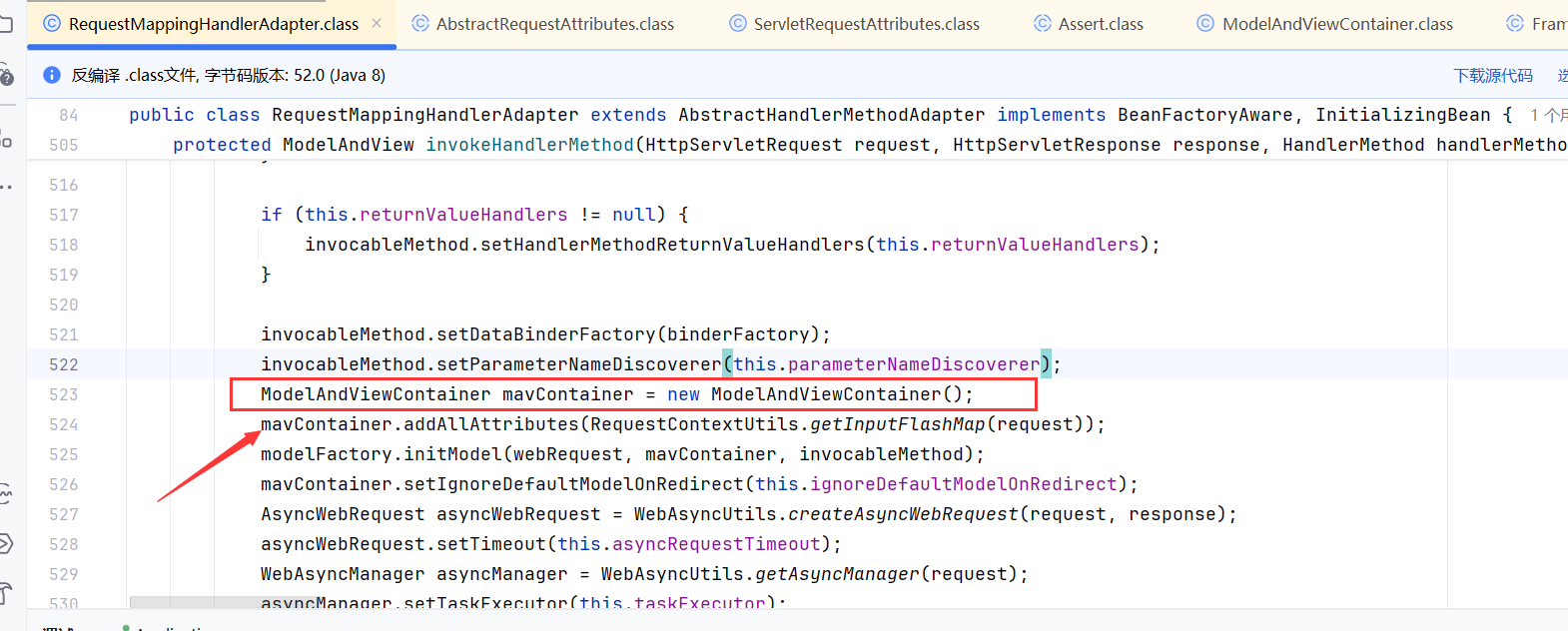Click the 下载源代码 download sources link
Image resolution: width=1568 pixels, height=631 pixels.
[1492, 76]
